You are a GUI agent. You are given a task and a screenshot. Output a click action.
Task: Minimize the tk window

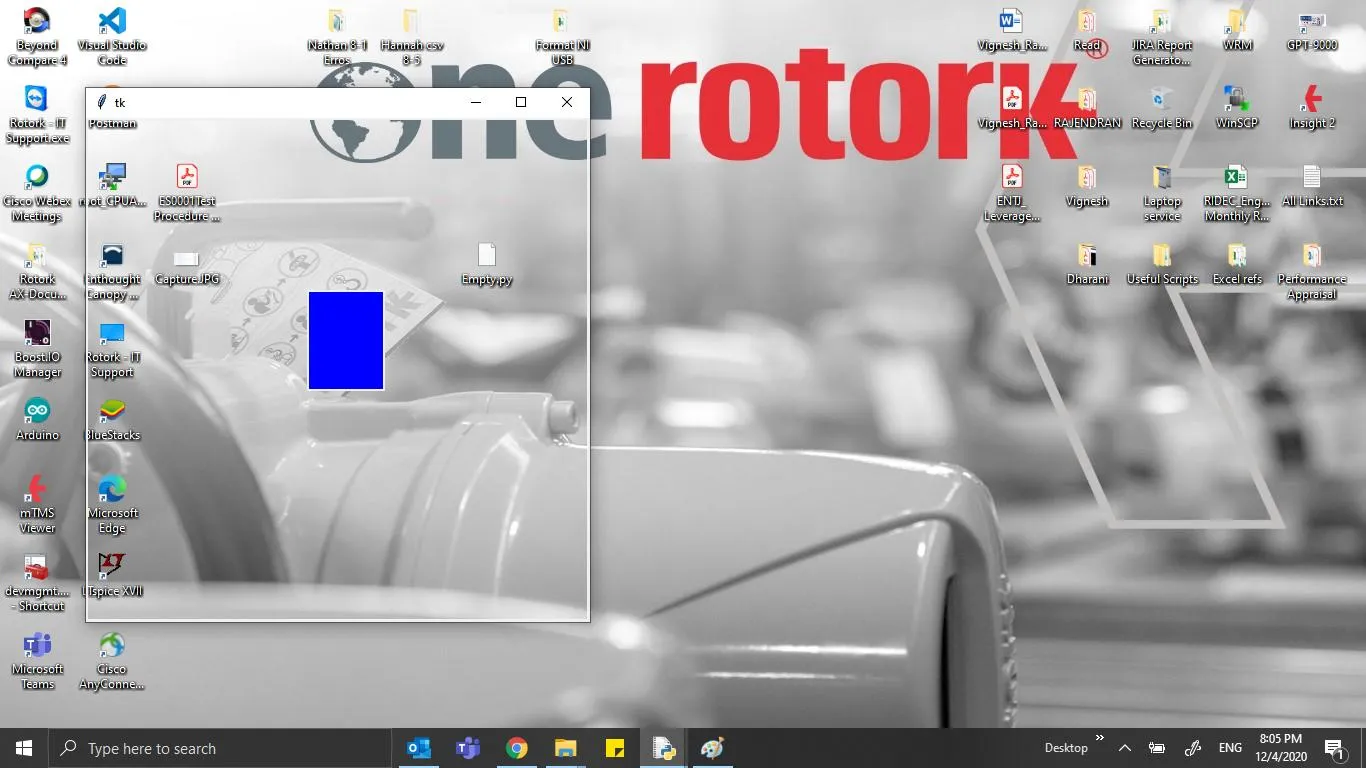(476, 102)
